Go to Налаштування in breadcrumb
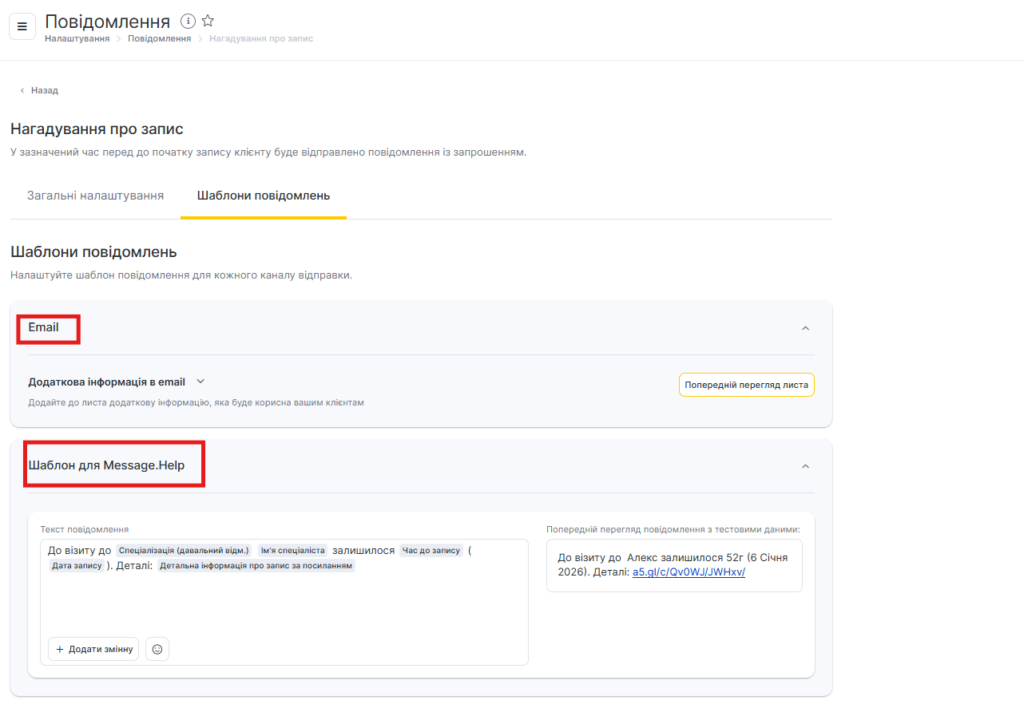The image size is (1024, 716). pos(77,38)
